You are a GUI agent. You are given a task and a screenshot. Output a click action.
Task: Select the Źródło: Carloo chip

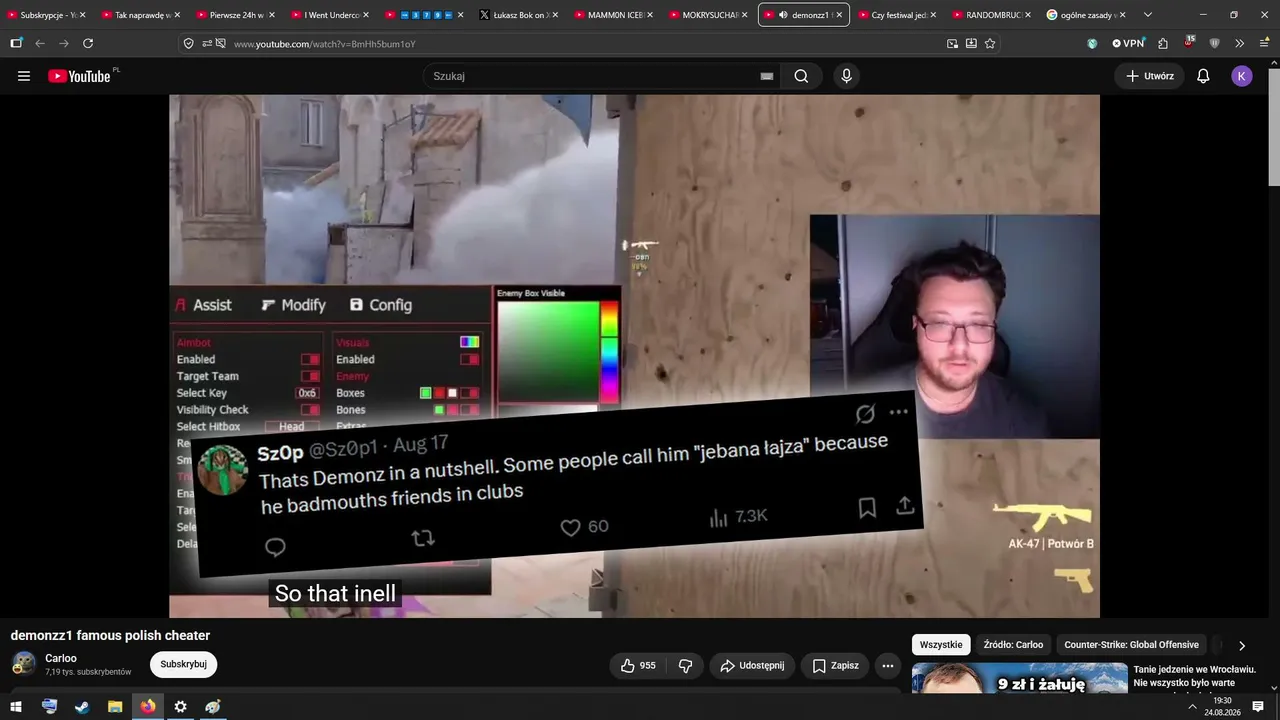click(1013, 645)
